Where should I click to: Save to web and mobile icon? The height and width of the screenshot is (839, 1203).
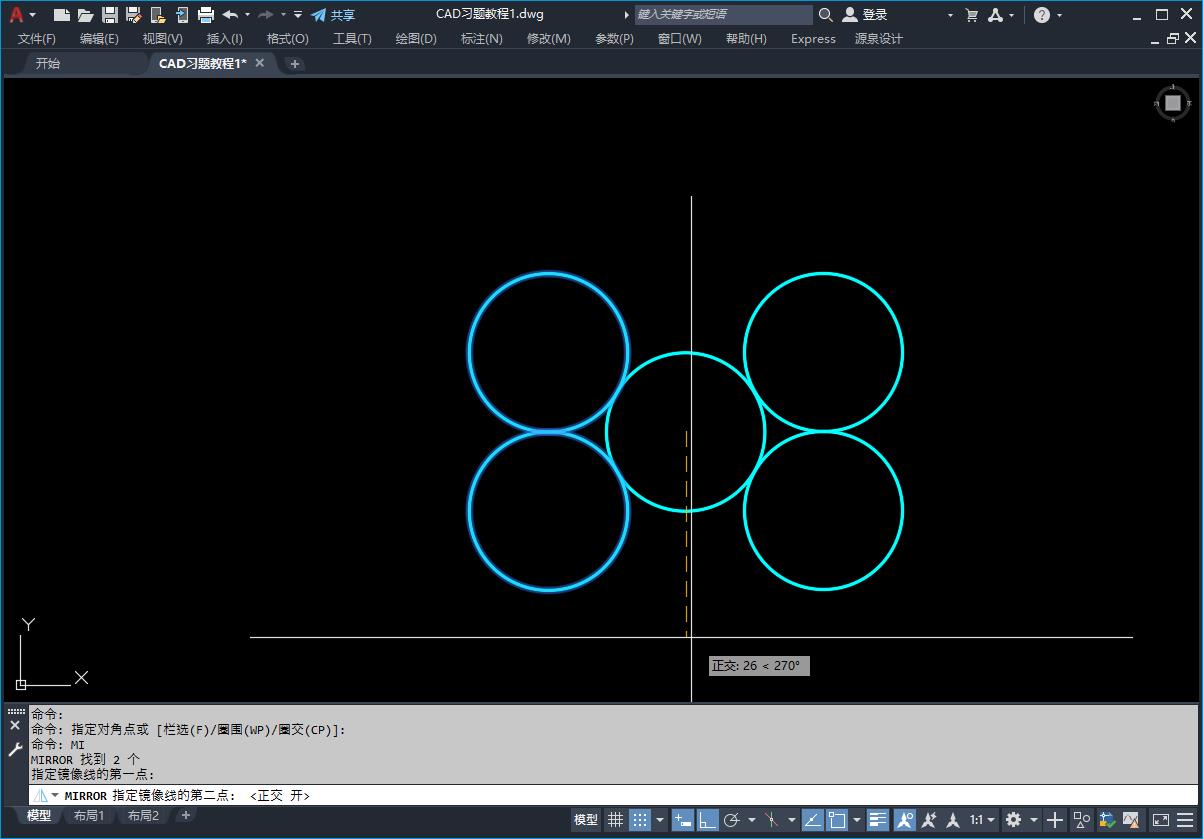(182, 15)
